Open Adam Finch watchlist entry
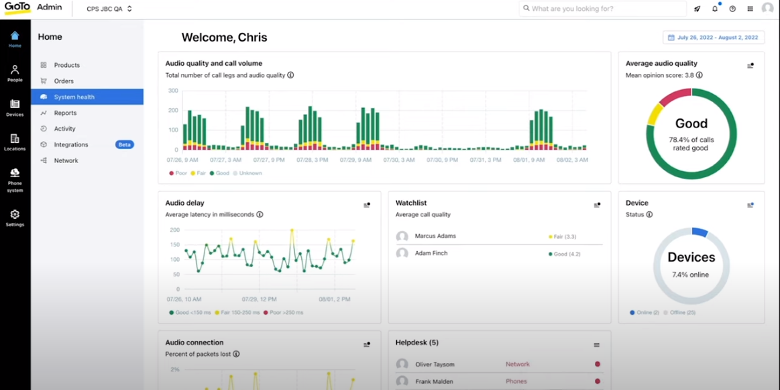Image resolution: width=780 pixels, height=390 pixels. point(499,253)
